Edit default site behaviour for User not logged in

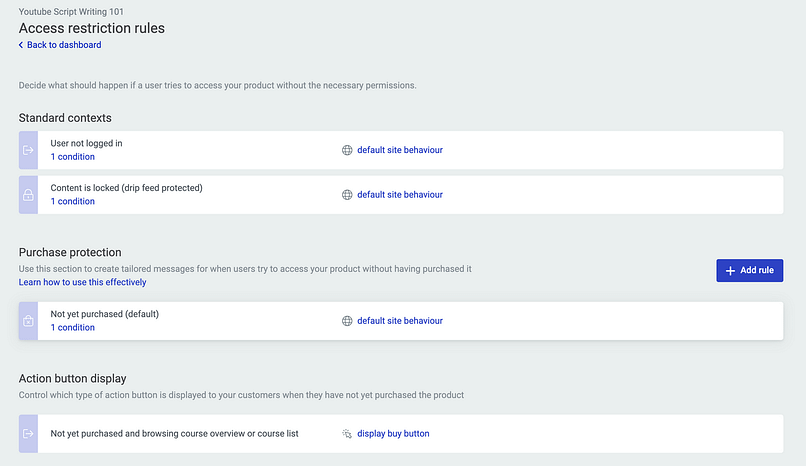(x=399, y=150)
